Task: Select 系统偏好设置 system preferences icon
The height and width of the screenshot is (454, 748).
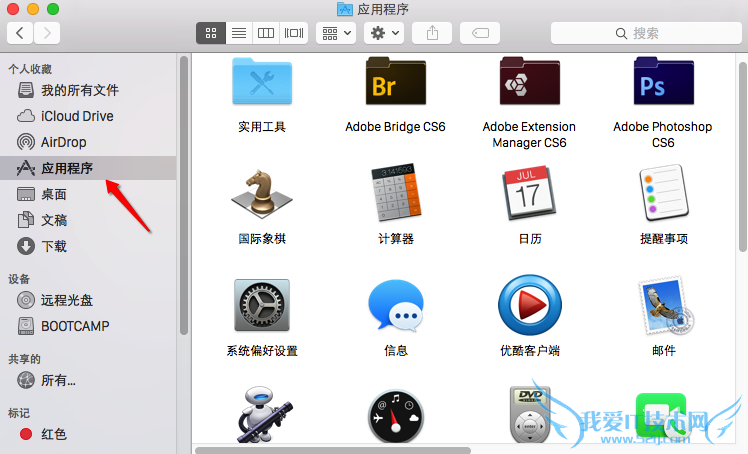Action: 262,305
